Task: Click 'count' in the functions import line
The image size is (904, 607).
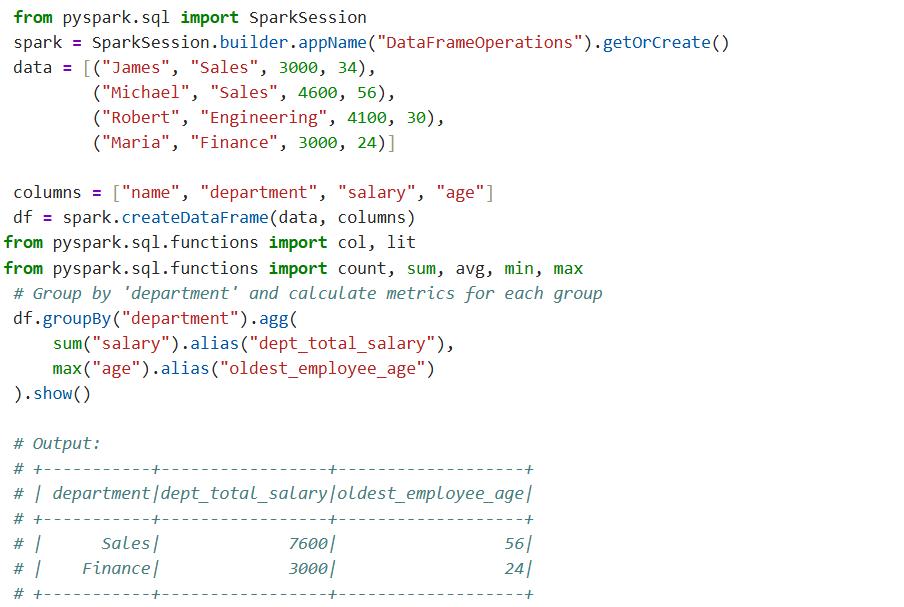Action: click(361, 269)
